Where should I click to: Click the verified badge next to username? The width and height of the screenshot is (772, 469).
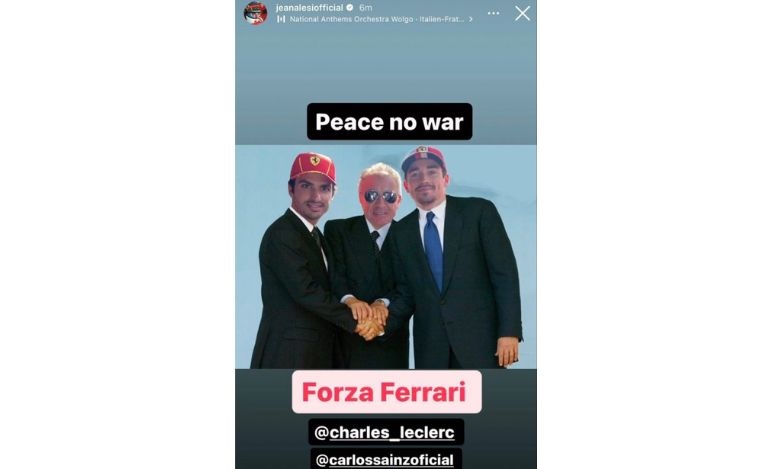tap(350, 7)
